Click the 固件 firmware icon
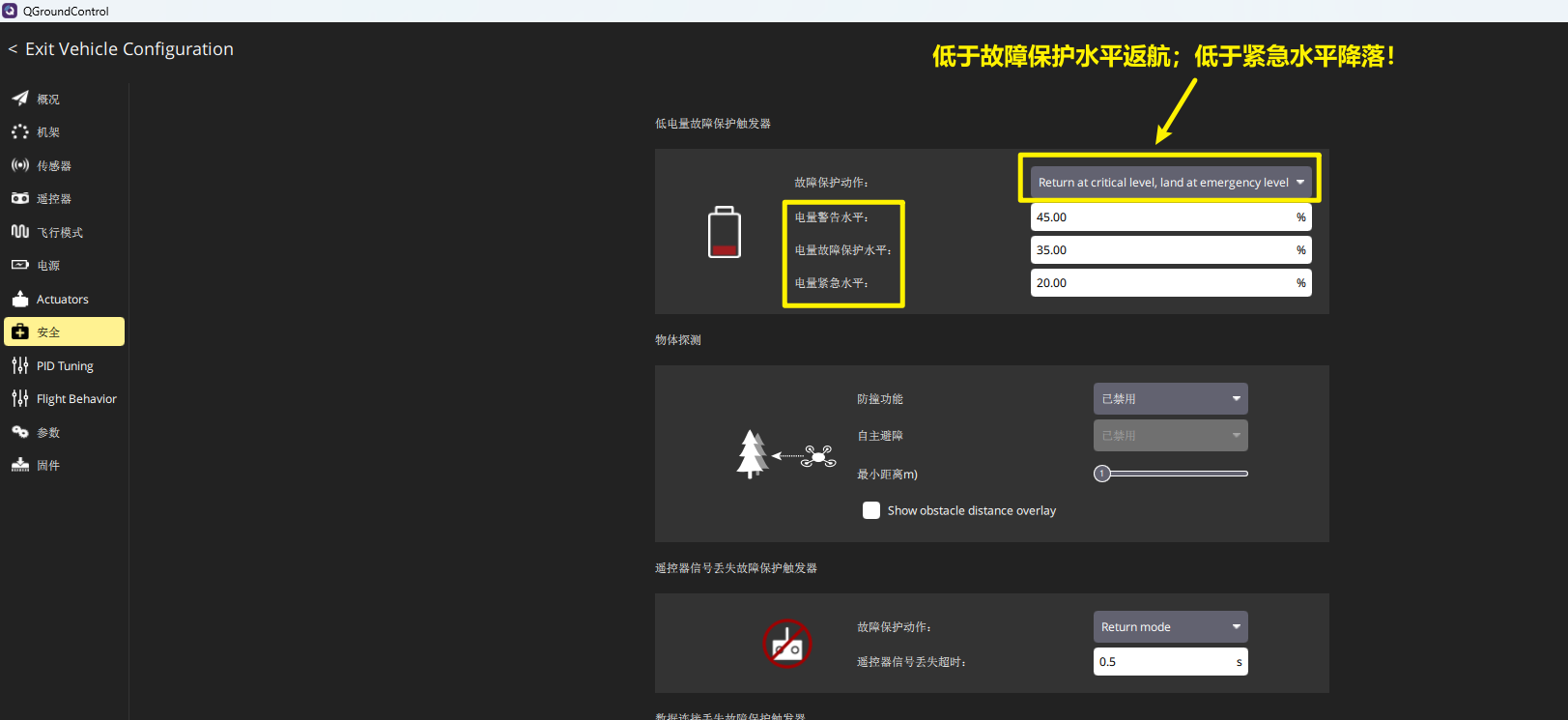This screenshot has height=720, width=1568. pyautogui.click(x=20, y=465)
